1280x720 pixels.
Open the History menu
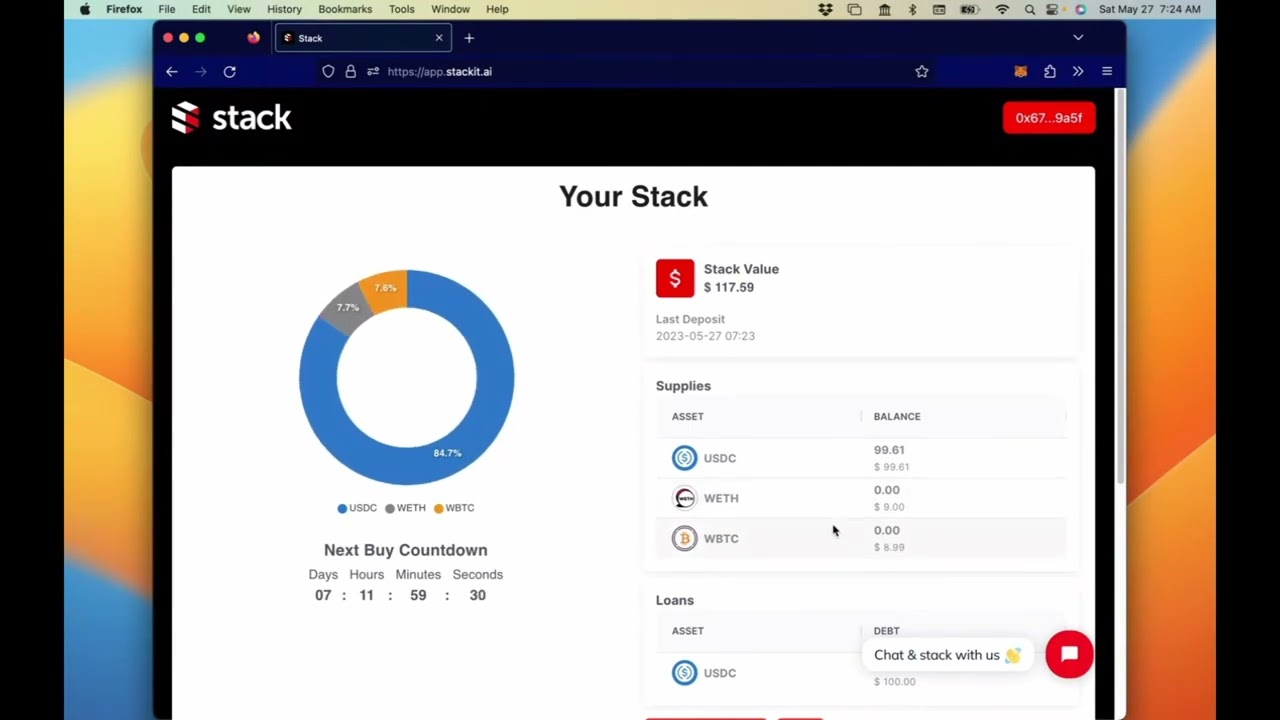pyautogui.click(x=284, y=9)
